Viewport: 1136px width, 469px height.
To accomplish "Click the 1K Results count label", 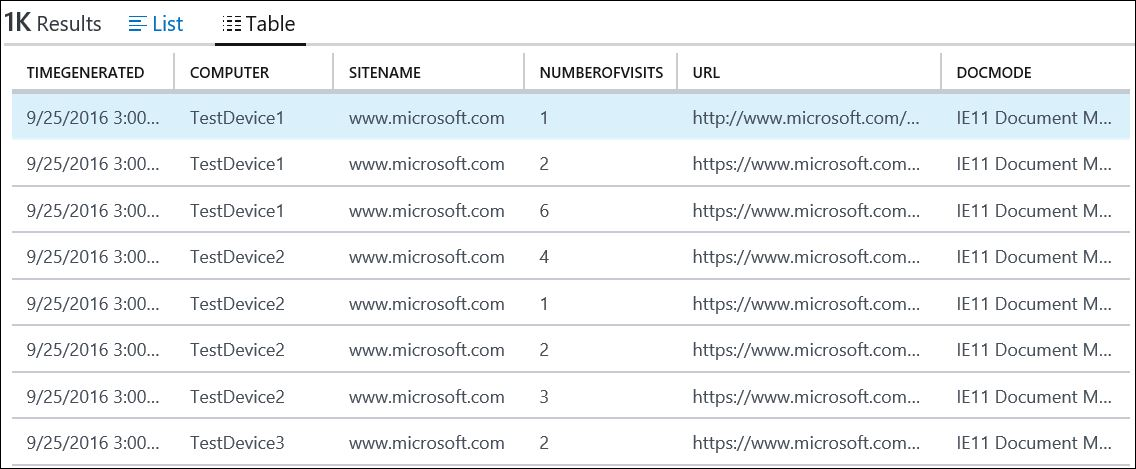I will (52, 24).
